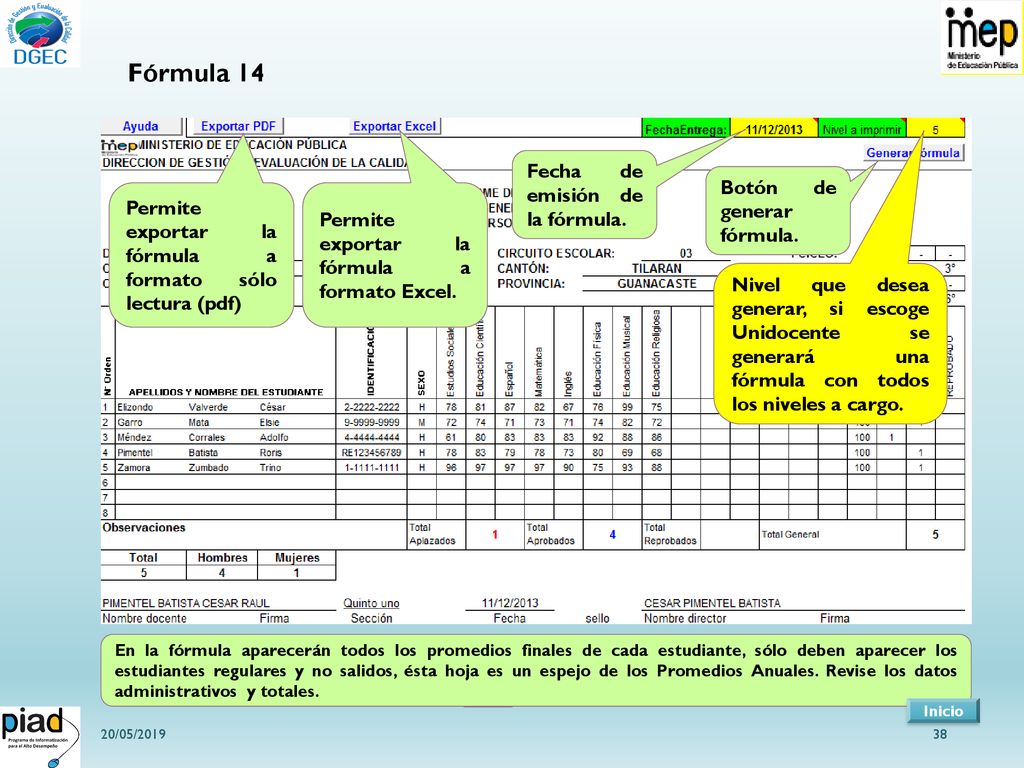Click the Quinto uno section text
This screenshot has width=1024, height=768.
371,603
